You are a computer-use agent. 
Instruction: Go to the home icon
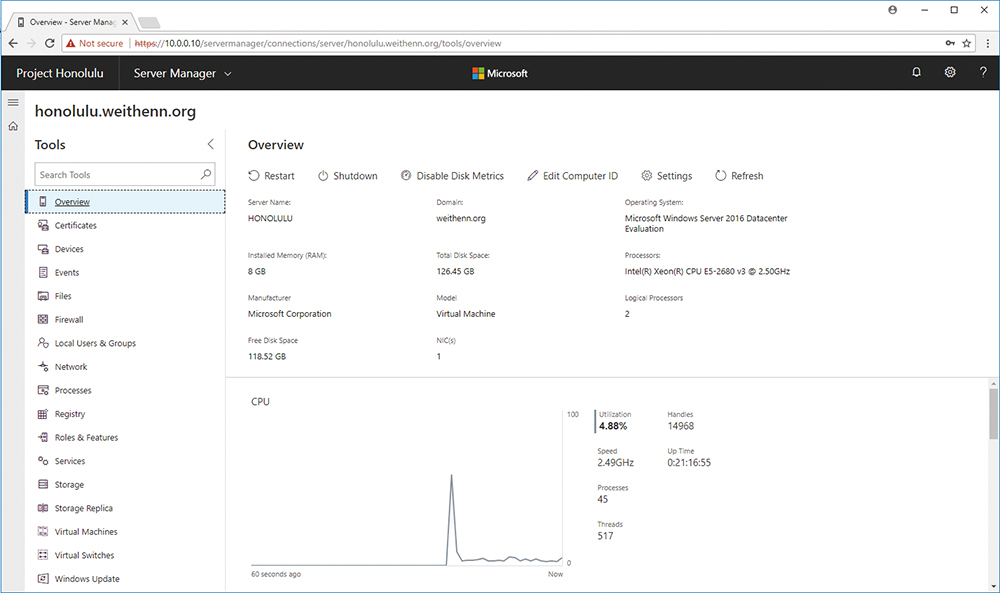pyautogui.click(x=13, y=126)
